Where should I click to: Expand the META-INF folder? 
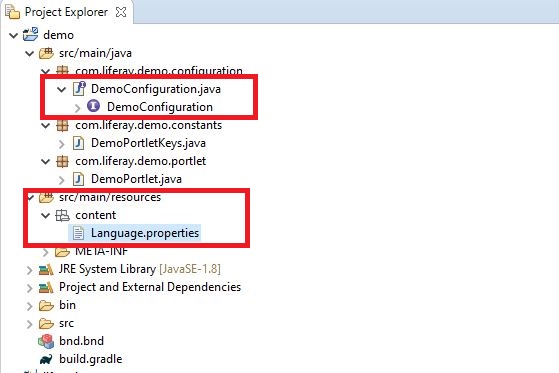[x=46, y=252]
